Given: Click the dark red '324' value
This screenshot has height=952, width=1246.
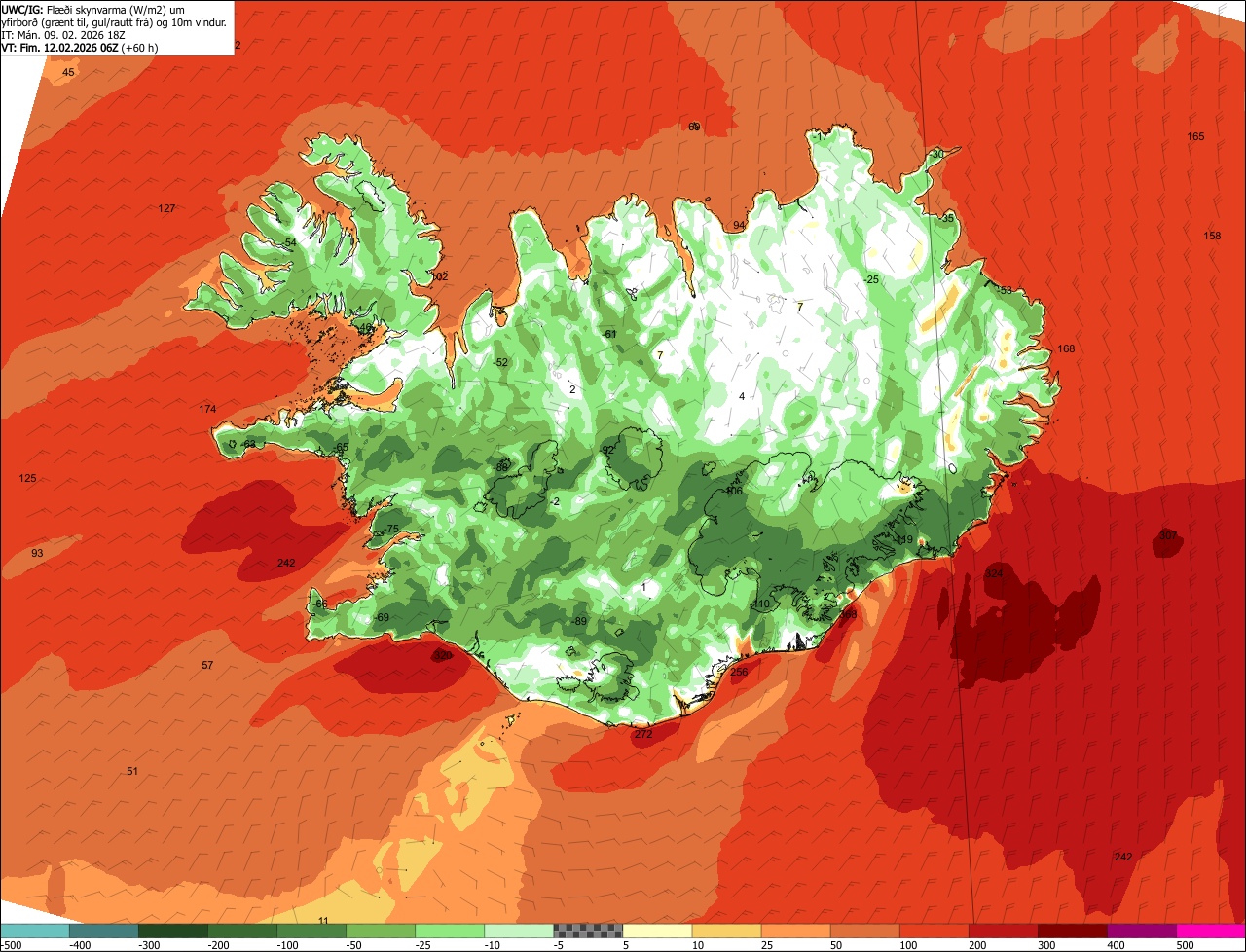Looking at the screenshot, I should click(x=994, y=574).
